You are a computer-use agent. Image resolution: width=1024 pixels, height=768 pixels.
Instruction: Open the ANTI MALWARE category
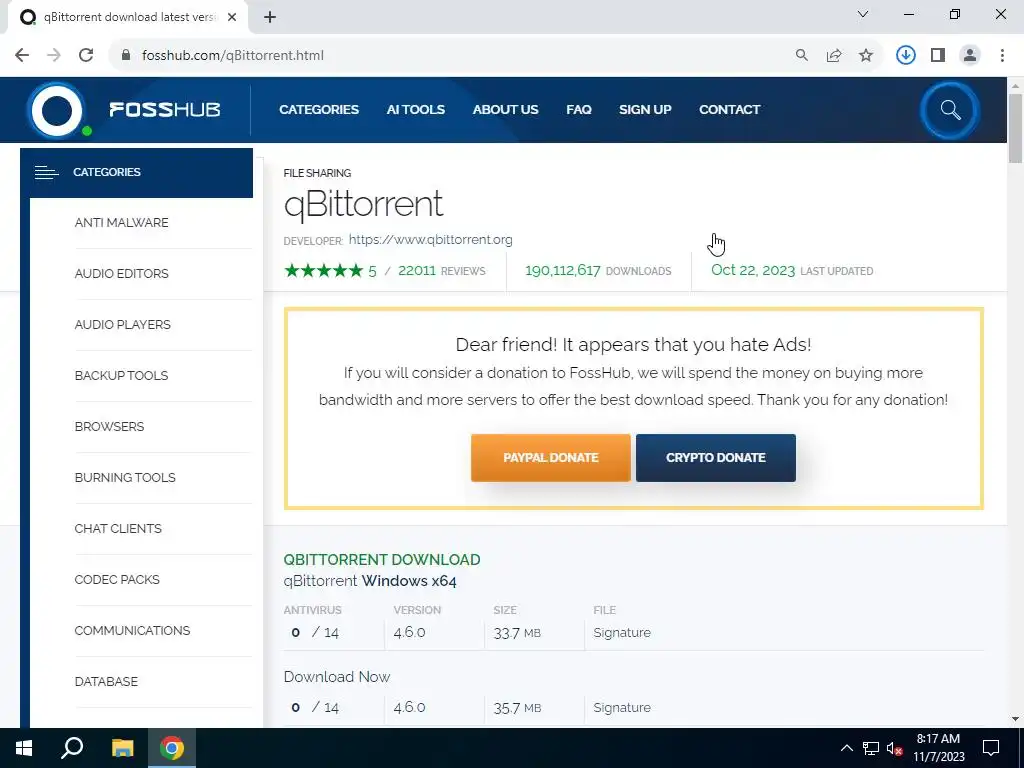click(121, 223)
